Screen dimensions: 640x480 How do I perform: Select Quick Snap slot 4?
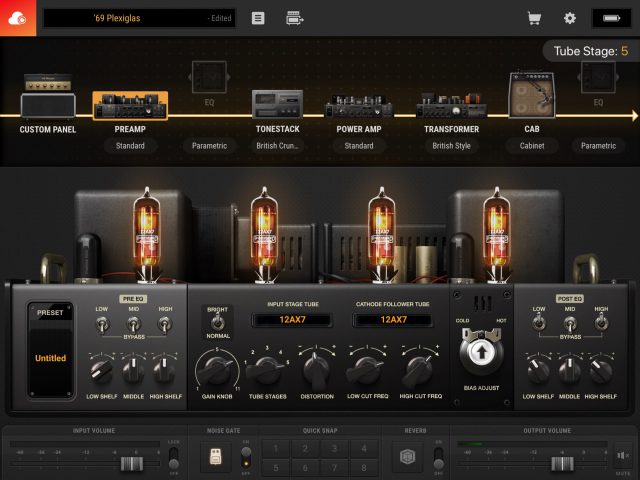pyautogui.click(x=364, y=449)
